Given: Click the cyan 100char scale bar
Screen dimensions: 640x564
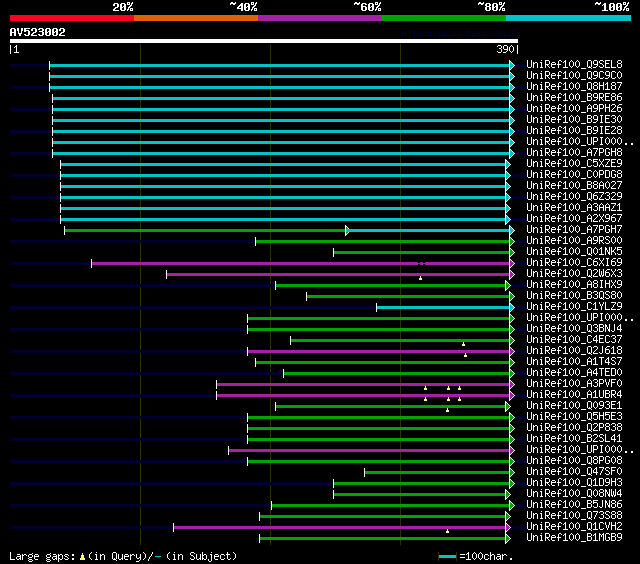Looking at the screenshot, I should (x=447, y=557).
